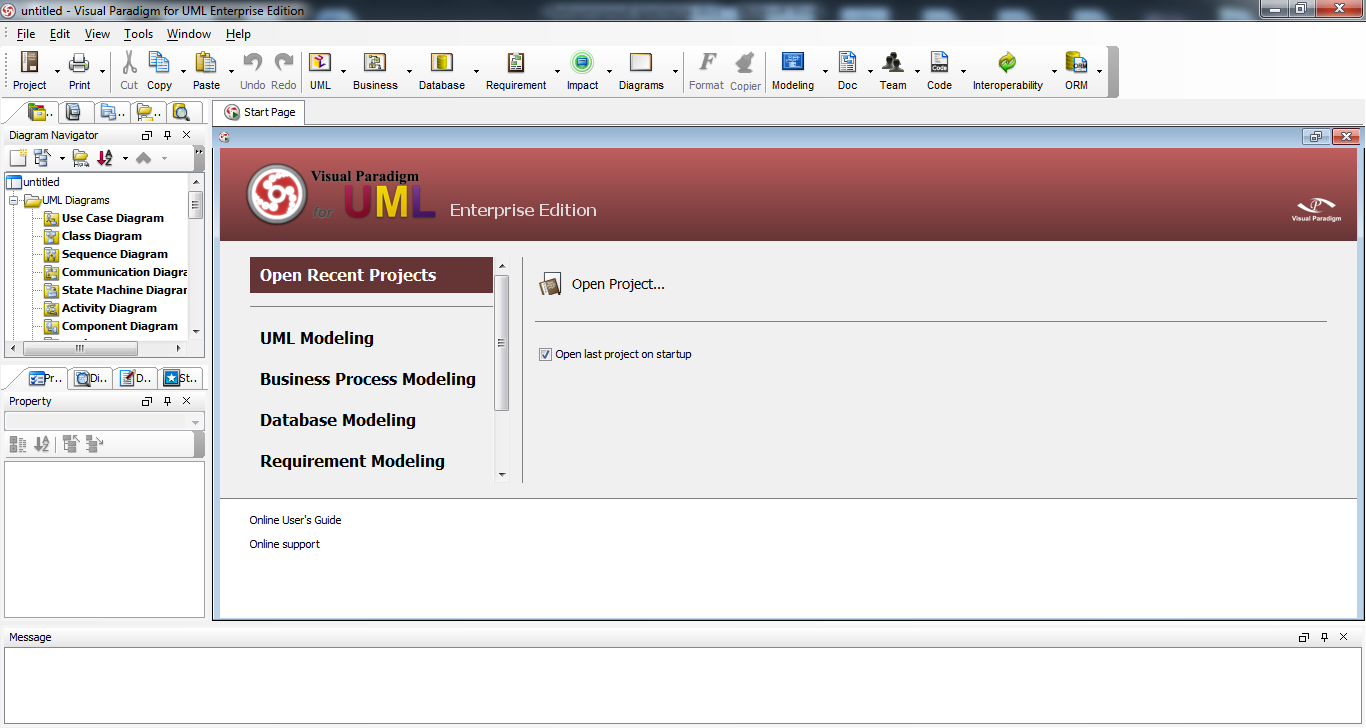The width and height of the screenshot is (1366, 728).
Task: Open the Online User's Guide link
Action: 295,520
